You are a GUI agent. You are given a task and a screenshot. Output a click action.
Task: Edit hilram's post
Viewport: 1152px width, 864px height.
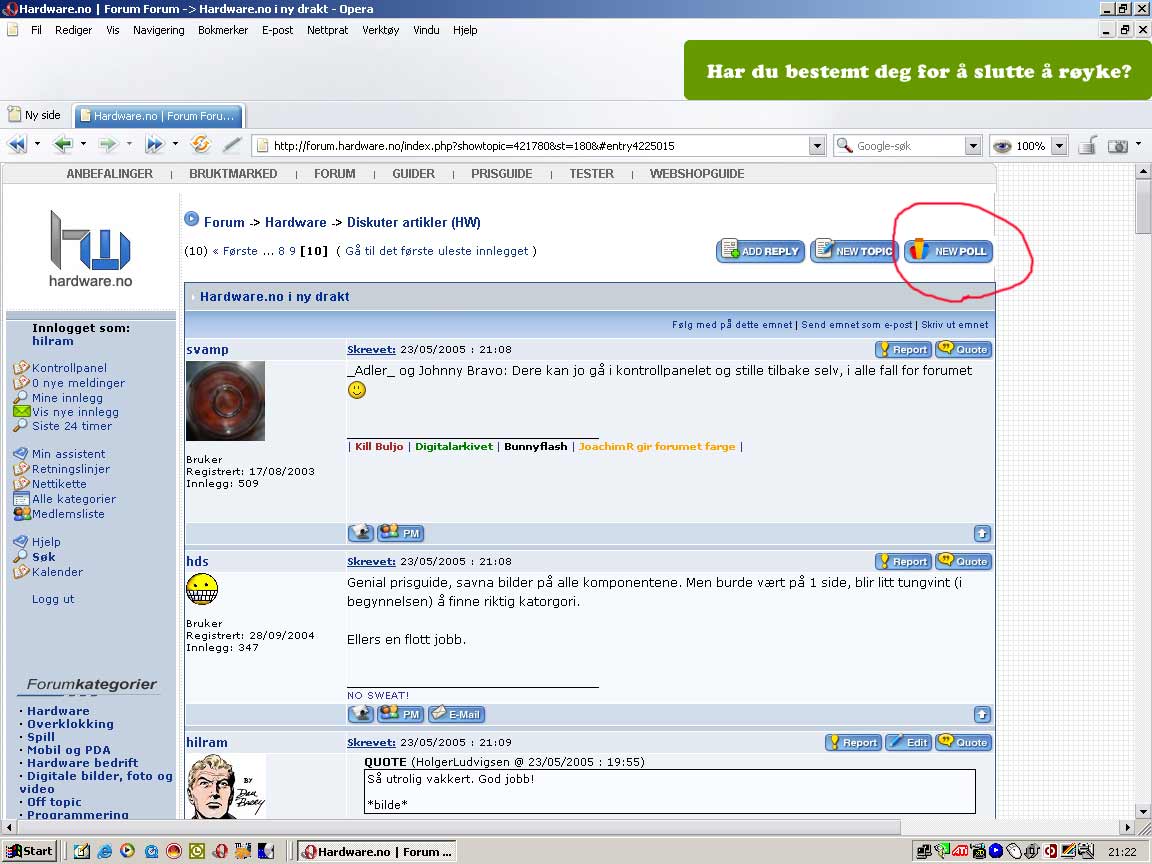coord(908,742)
